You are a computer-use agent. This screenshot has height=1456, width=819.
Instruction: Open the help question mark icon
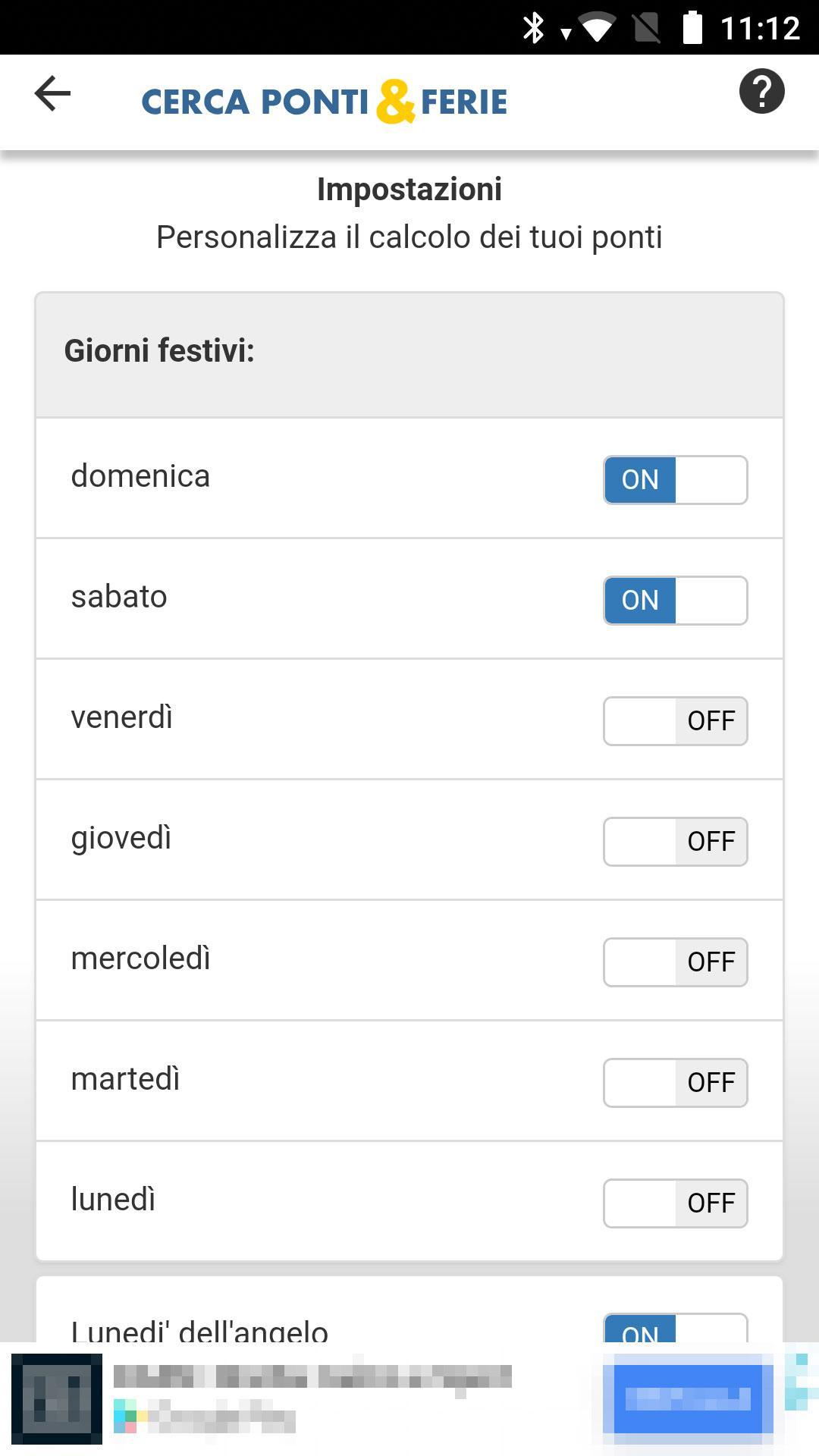[761, 92]
